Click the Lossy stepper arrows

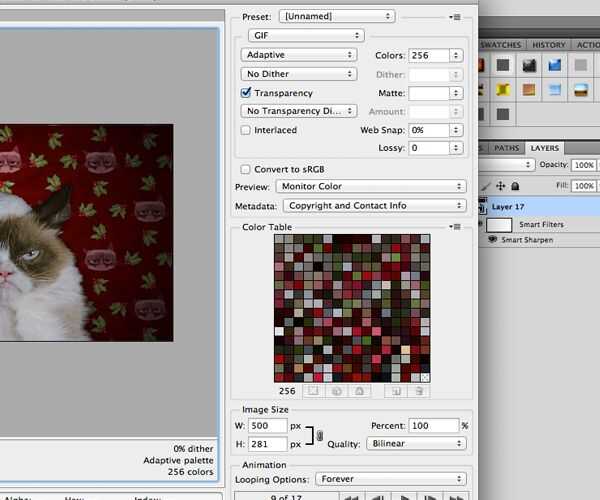coord(456,148)
